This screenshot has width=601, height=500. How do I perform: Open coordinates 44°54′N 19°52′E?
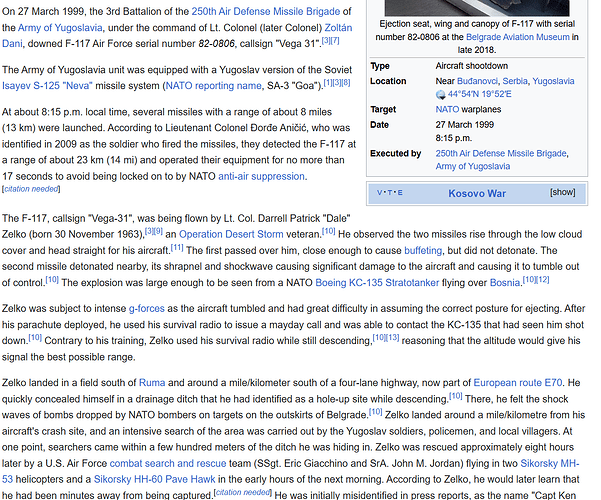(486, 95)
